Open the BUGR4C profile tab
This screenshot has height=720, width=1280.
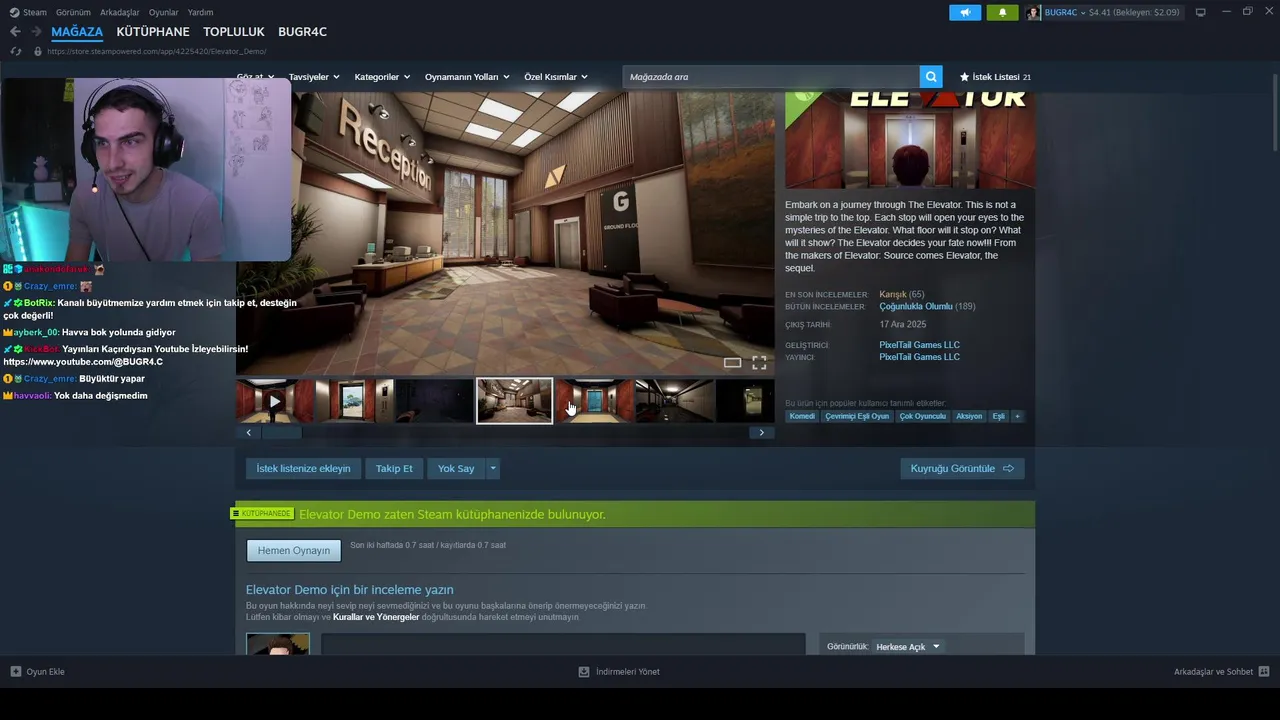(x=302, y=32)
